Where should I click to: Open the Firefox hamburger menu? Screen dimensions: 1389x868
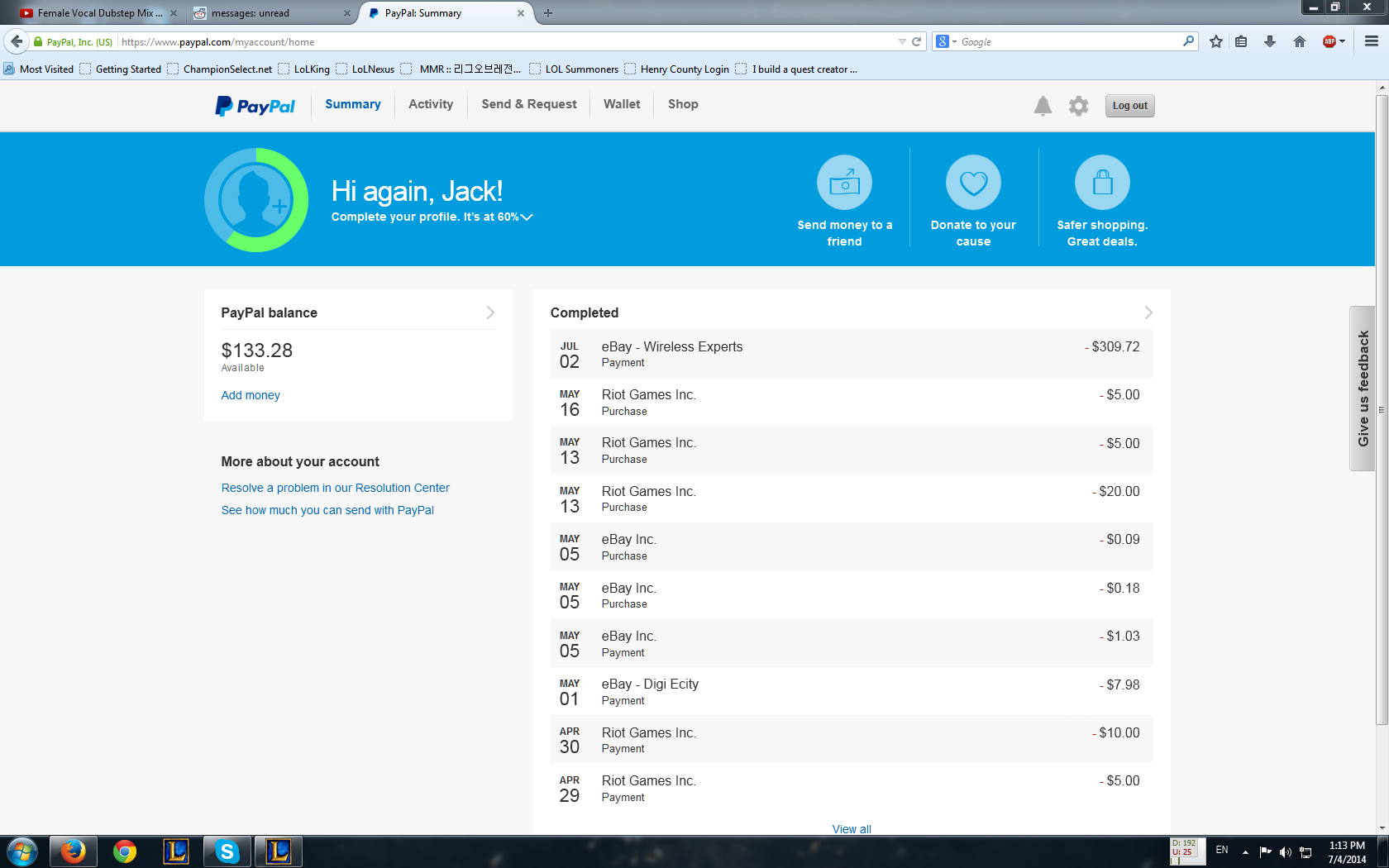(x=1372, y=41)
